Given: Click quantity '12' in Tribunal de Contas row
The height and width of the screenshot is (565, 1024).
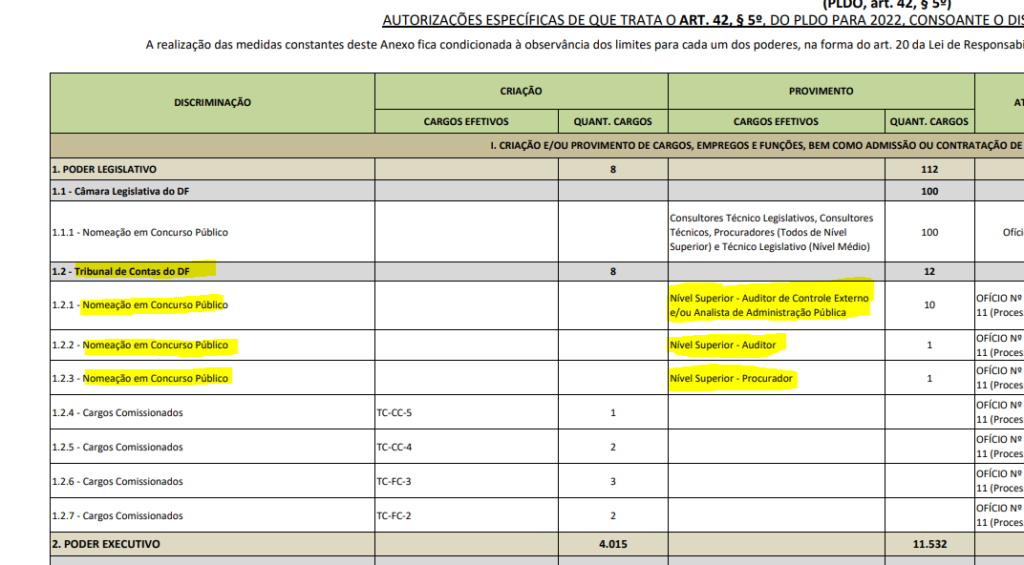Looking at the screenshot, I should [x=929, y=271].
